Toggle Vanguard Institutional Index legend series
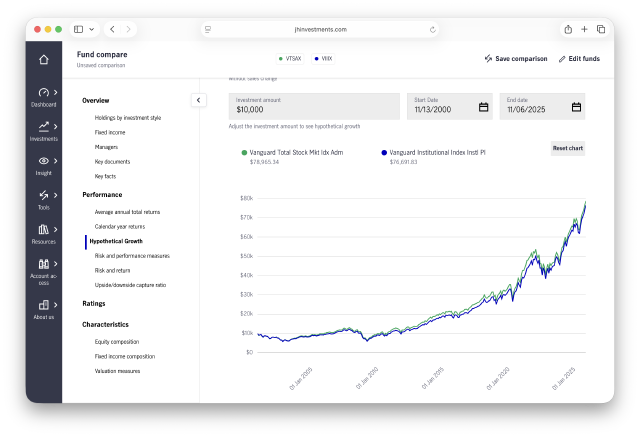Screen dimensions: 640x437 [384, 152]
